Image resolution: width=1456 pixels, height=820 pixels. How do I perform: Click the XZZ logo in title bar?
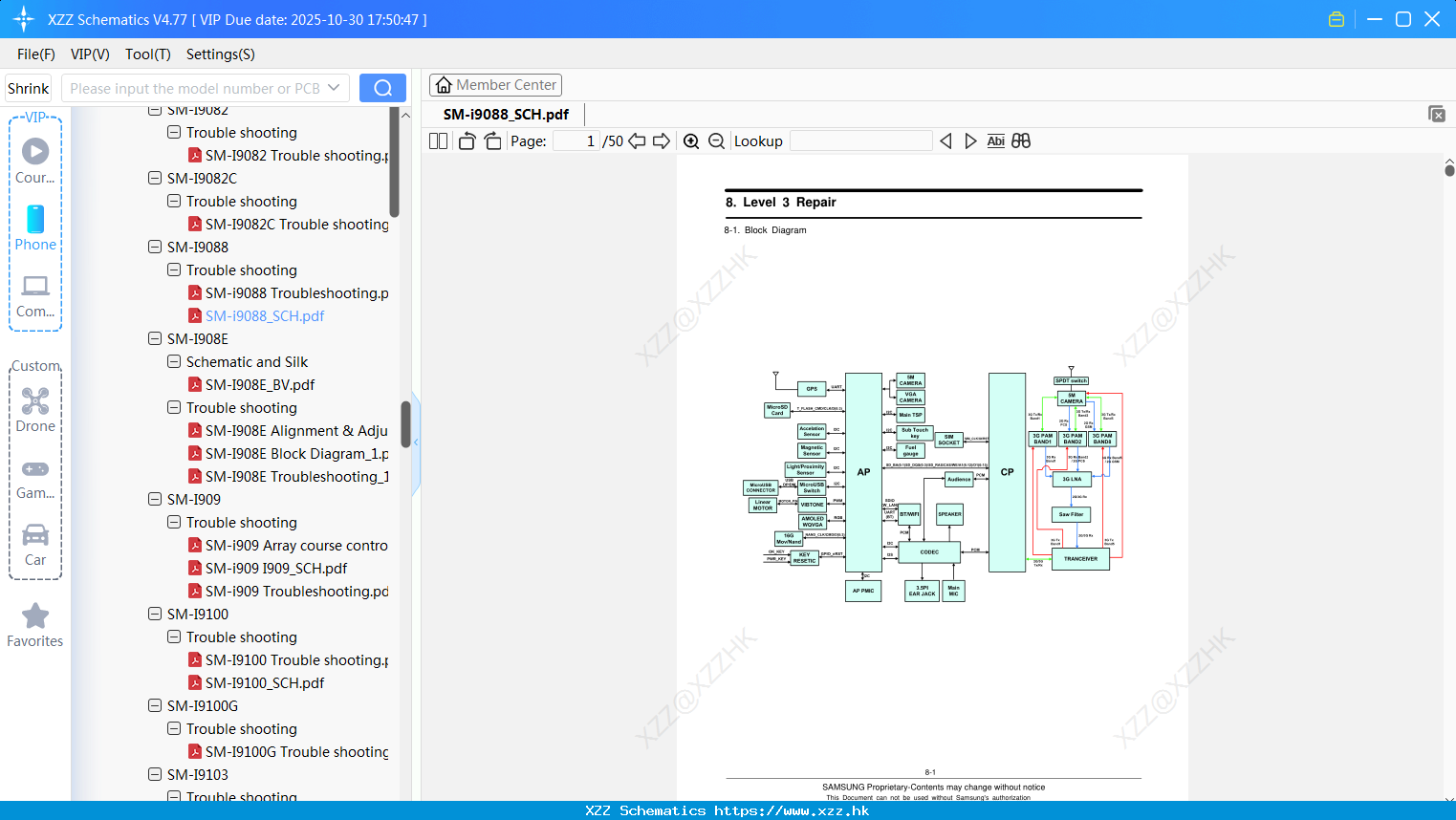tap(24, 19)
